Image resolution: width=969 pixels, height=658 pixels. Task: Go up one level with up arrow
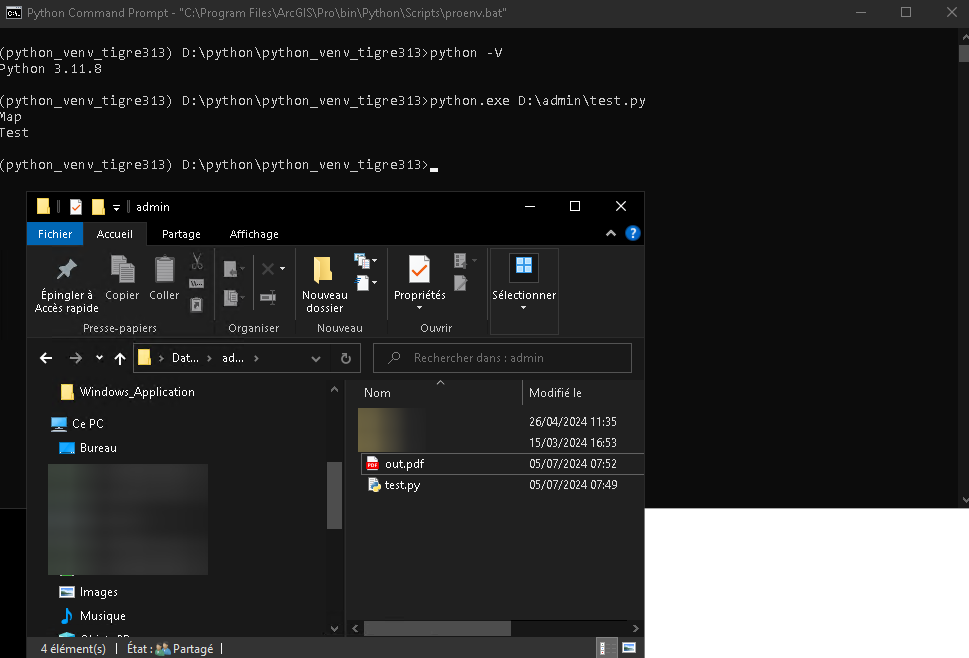(x=120, y=358)
